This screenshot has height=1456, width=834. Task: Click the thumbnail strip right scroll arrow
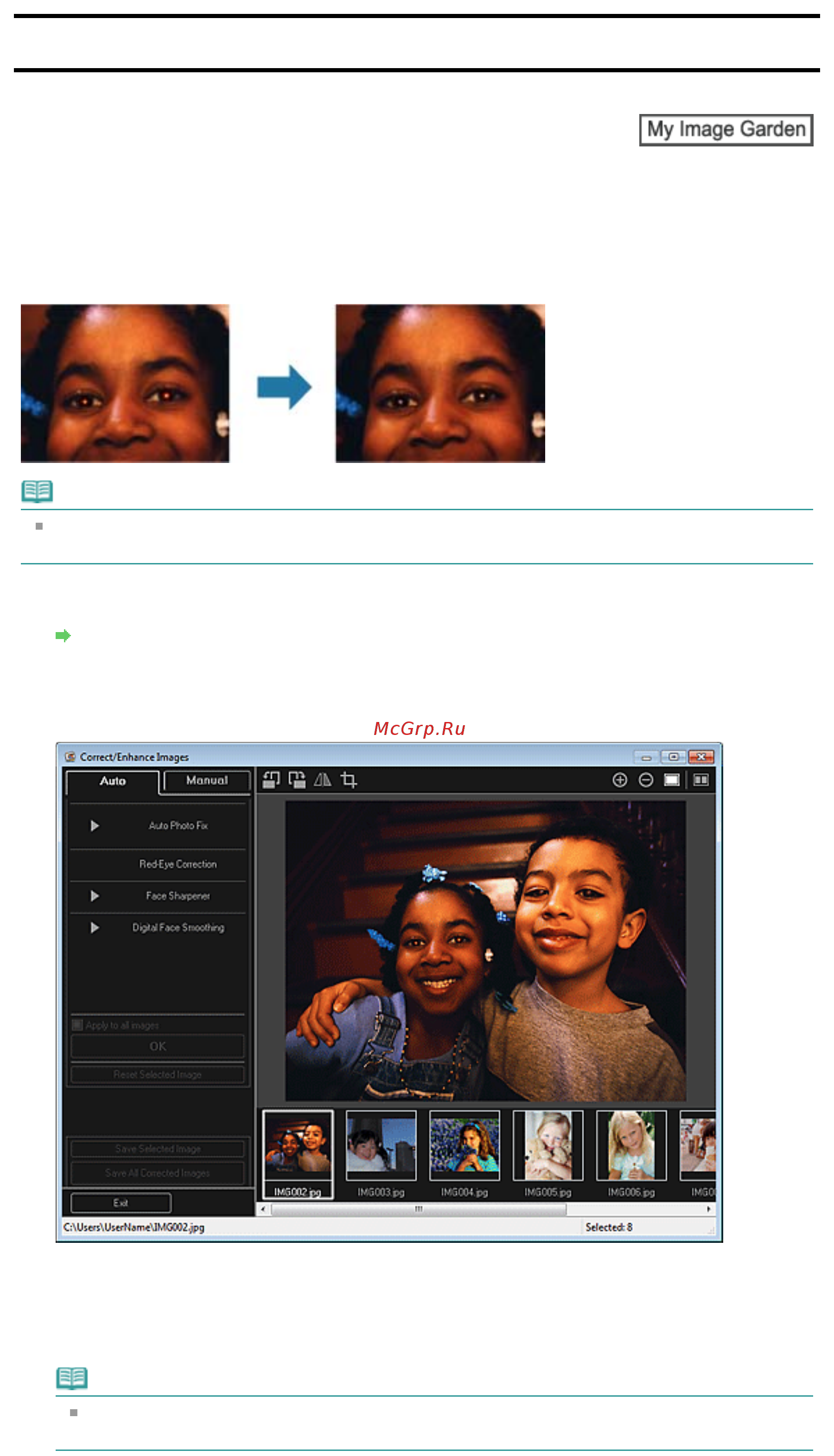pyautogui.click(x=709, y=1209)
